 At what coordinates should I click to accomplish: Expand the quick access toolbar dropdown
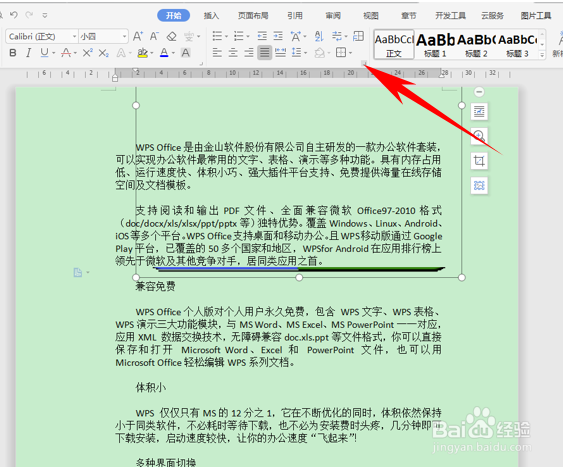[45, 15]
